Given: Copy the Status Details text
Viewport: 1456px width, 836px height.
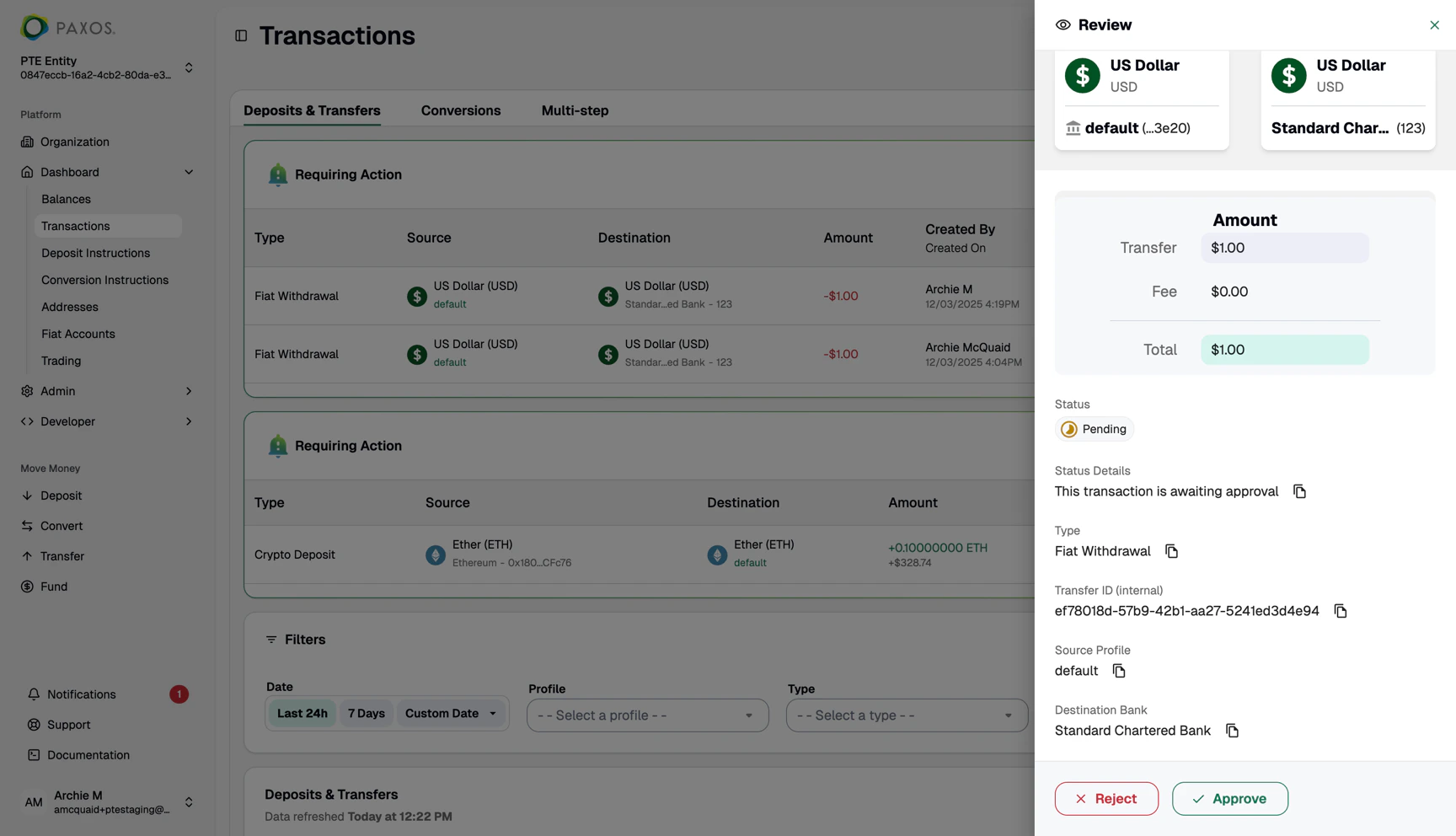Looking at the screenshot, I should point(1299,491).
